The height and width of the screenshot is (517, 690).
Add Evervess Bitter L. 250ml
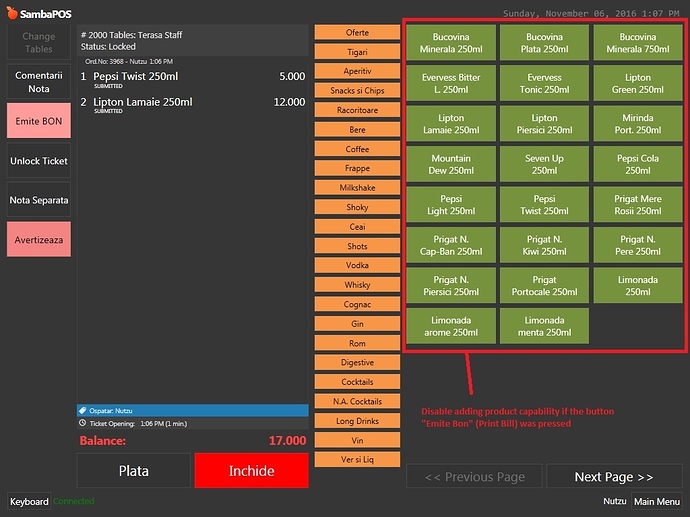click(451, 83)
